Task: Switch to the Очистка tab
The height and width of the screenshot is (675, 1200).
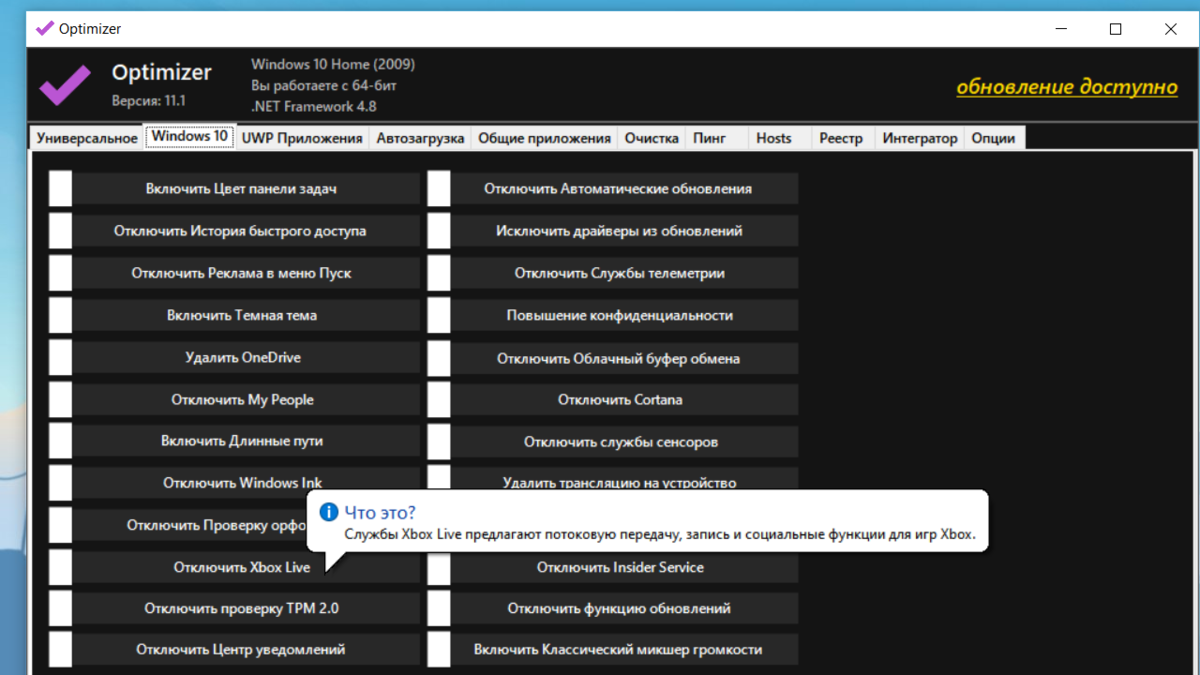Action: 652,139
